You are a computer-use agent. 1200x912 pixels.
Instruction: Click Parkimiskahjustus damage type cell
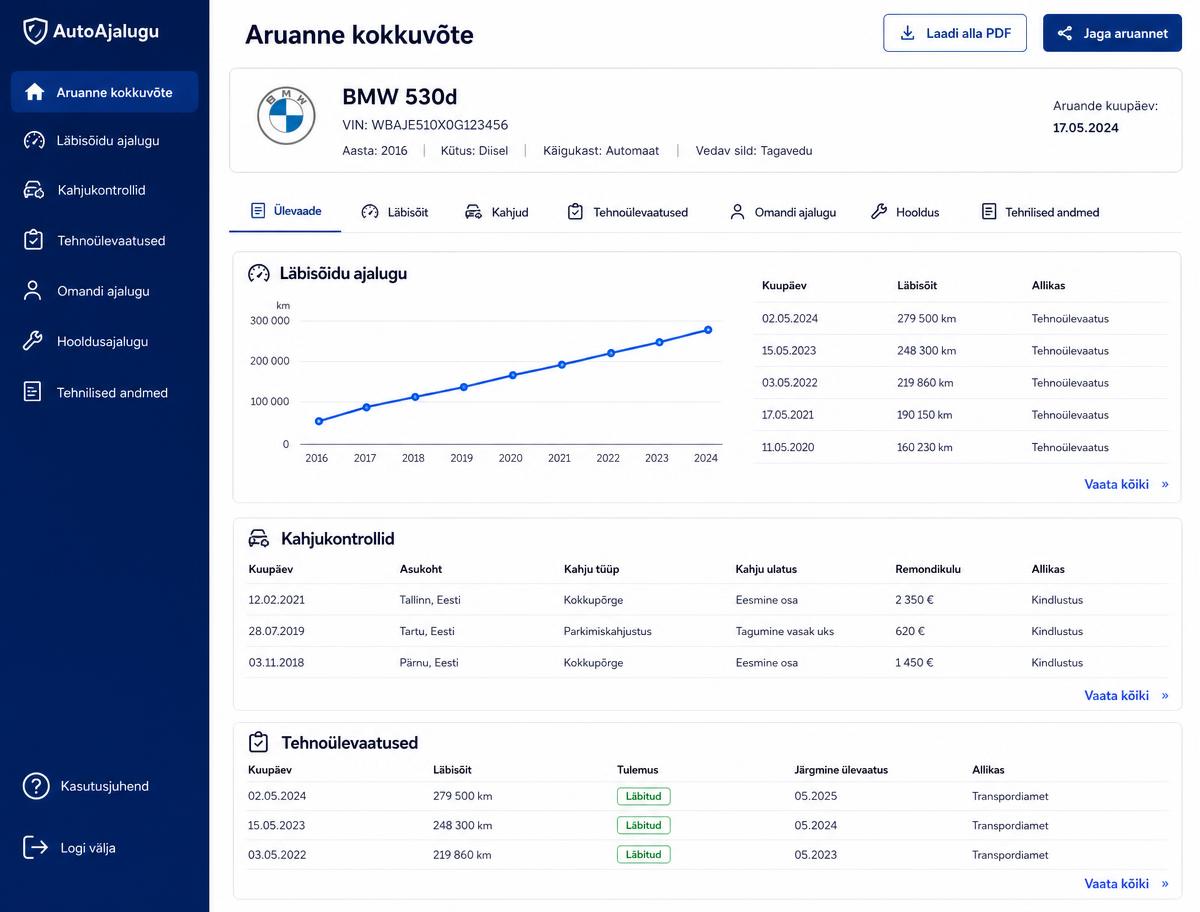(x=608, y=631)
